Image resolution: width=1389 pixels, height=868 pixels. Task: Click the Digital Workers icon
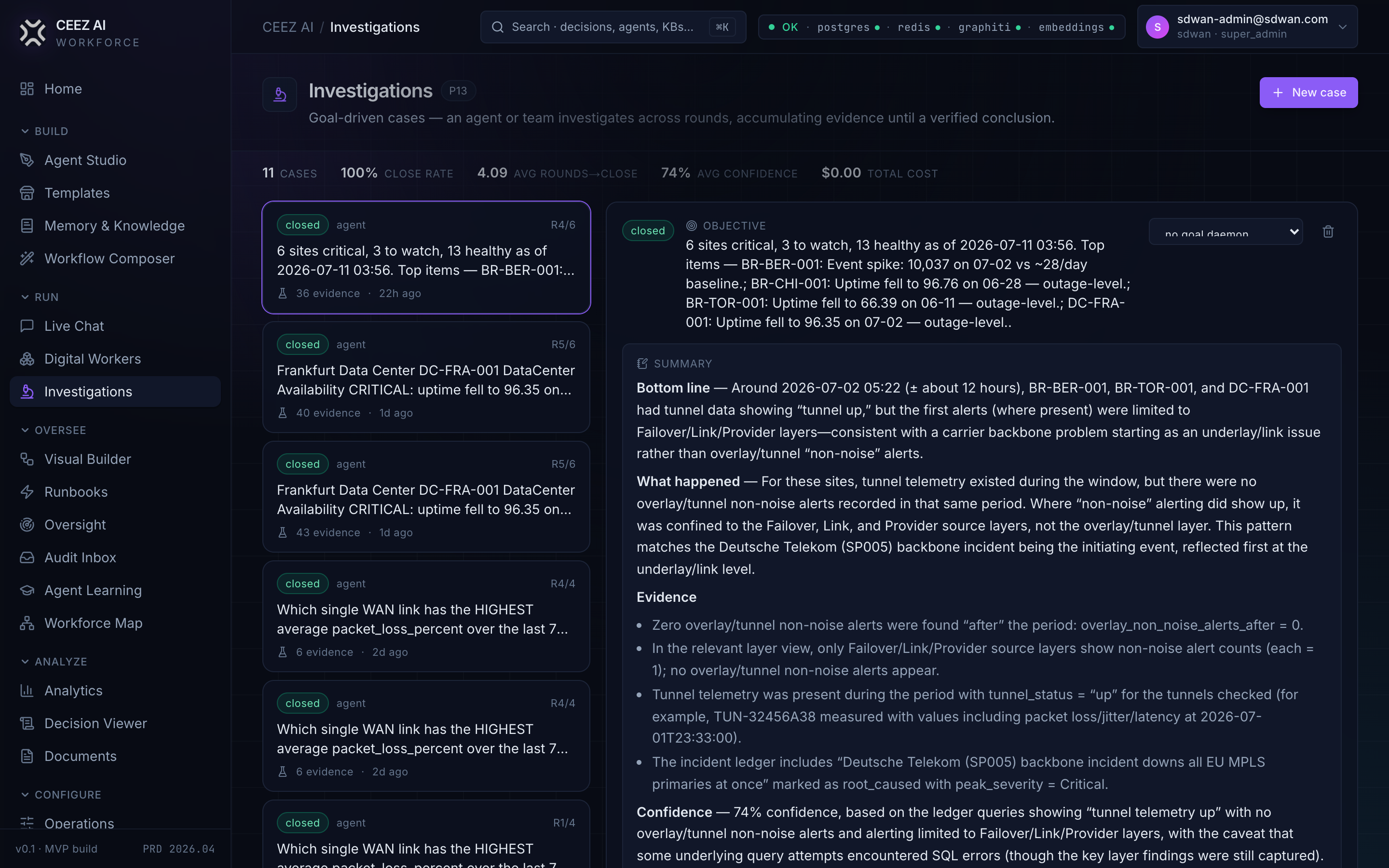[x=27, y=359]
